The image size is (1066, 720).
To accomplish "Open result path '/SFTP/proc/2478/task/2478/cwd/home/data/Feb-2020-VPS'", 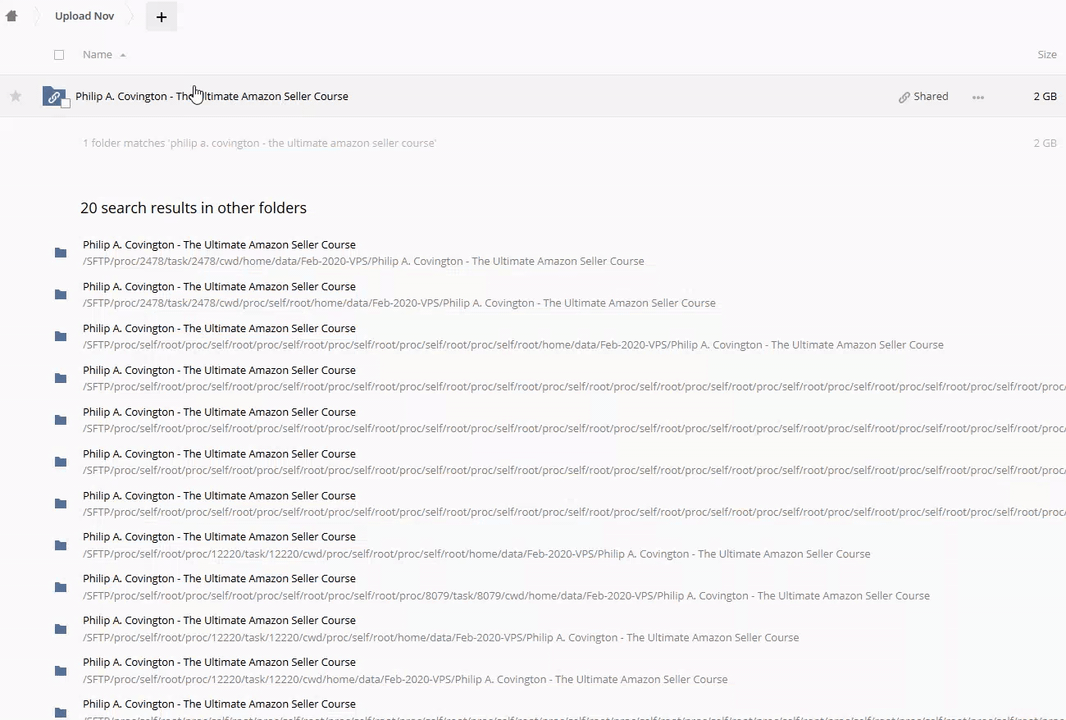I will coord(363,261).
